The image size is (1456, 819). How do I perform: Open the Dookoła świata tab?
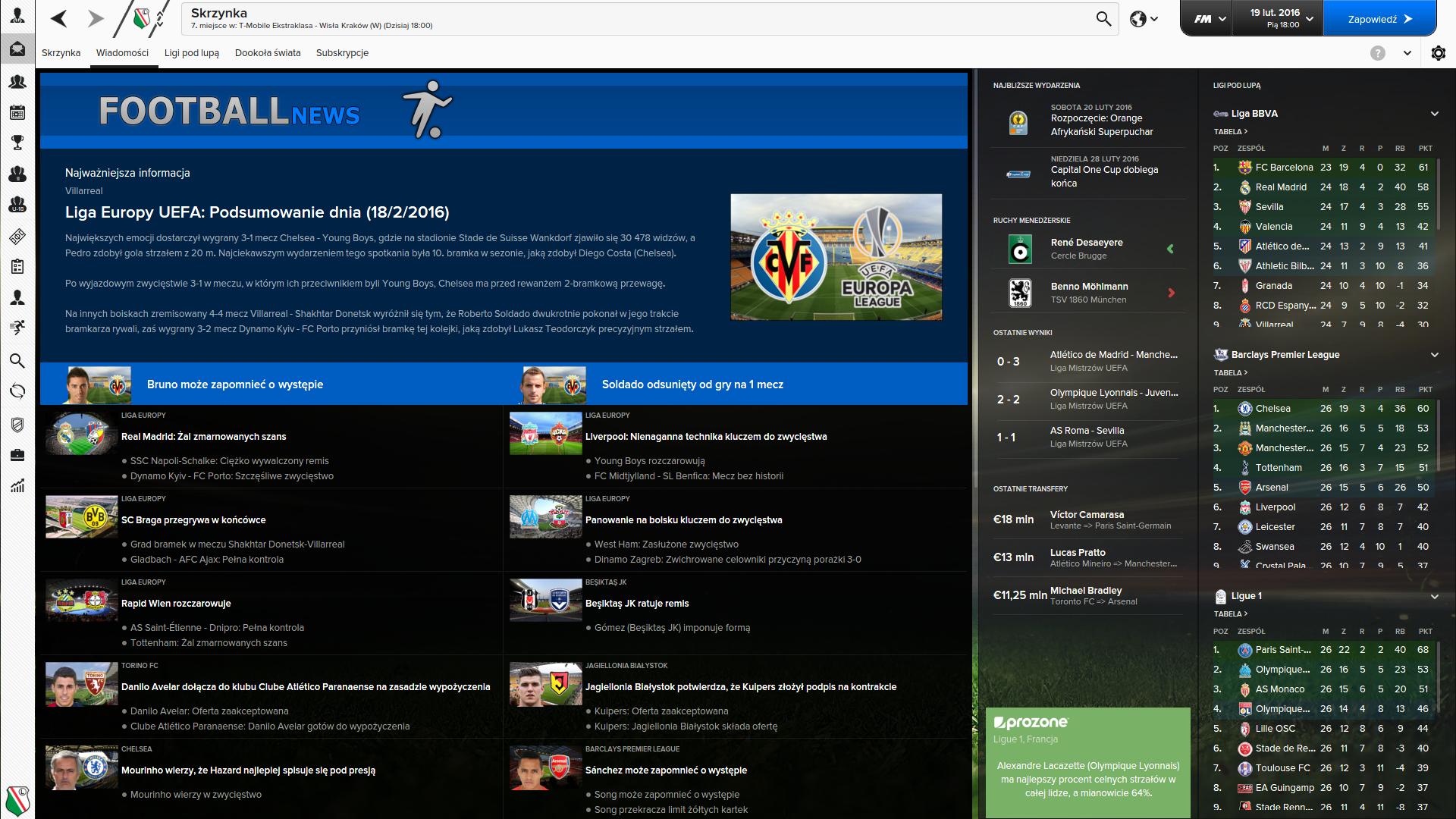click(268, 53)
